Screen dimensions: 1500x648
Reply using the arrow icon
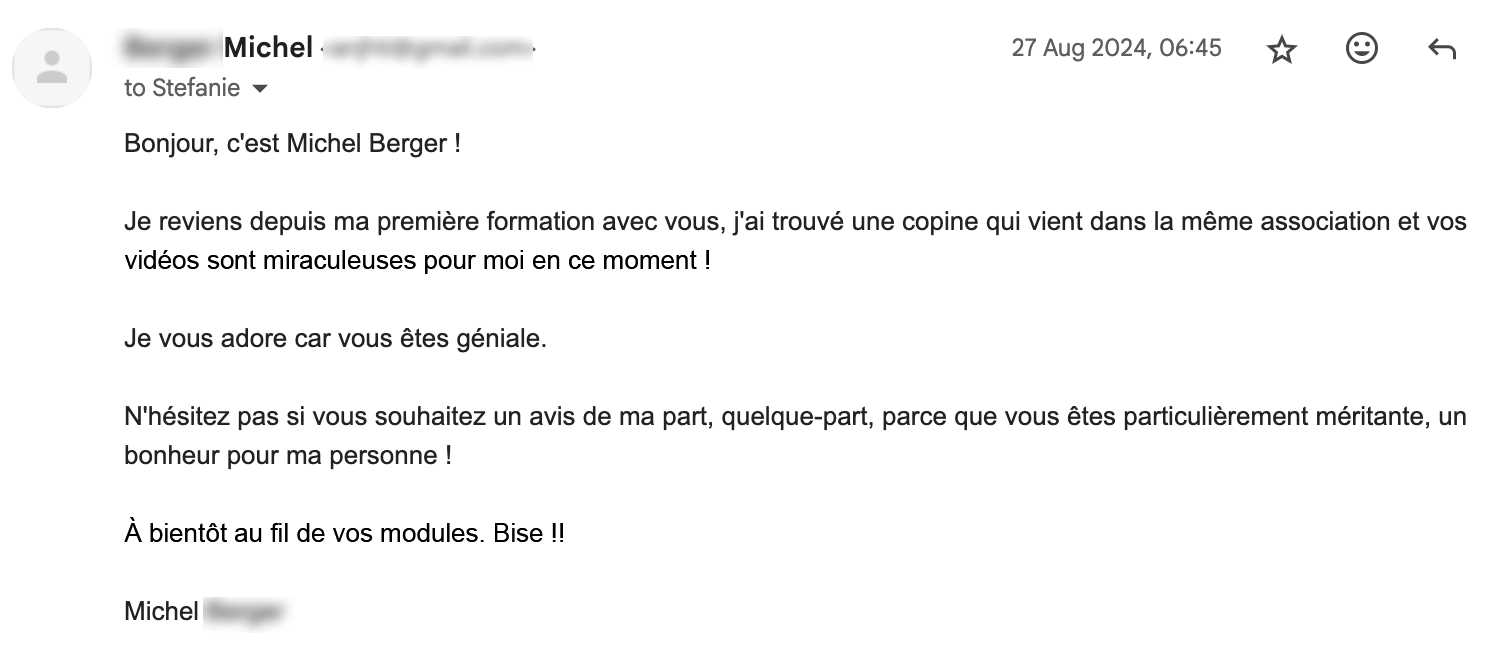1441,49
